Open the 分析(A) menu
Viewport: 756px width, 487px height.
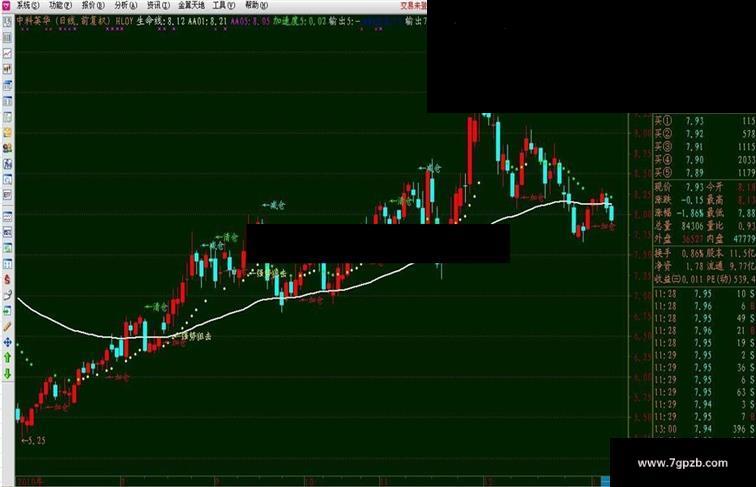125,5
